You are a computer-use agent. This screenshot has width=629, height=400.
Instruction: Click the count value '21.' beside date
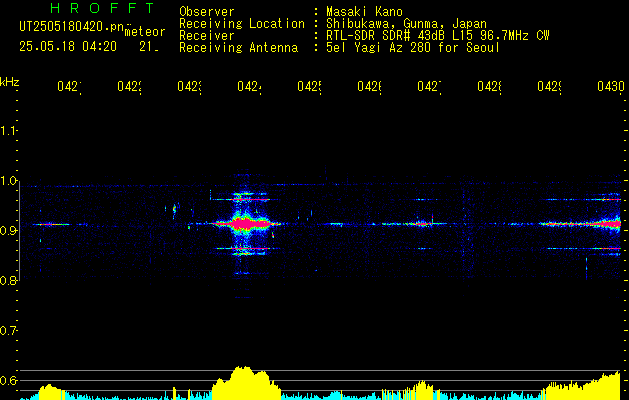pos(149,47)
